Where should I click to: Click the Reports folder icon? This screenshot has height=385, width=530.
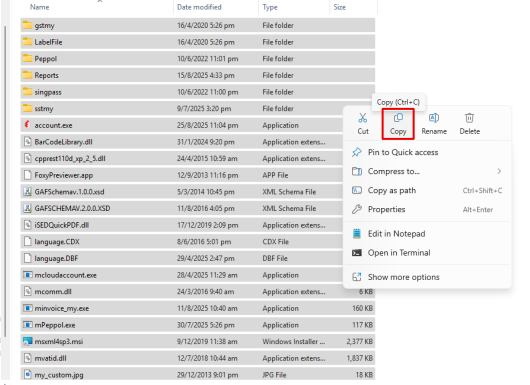click(x=28, y=75)
